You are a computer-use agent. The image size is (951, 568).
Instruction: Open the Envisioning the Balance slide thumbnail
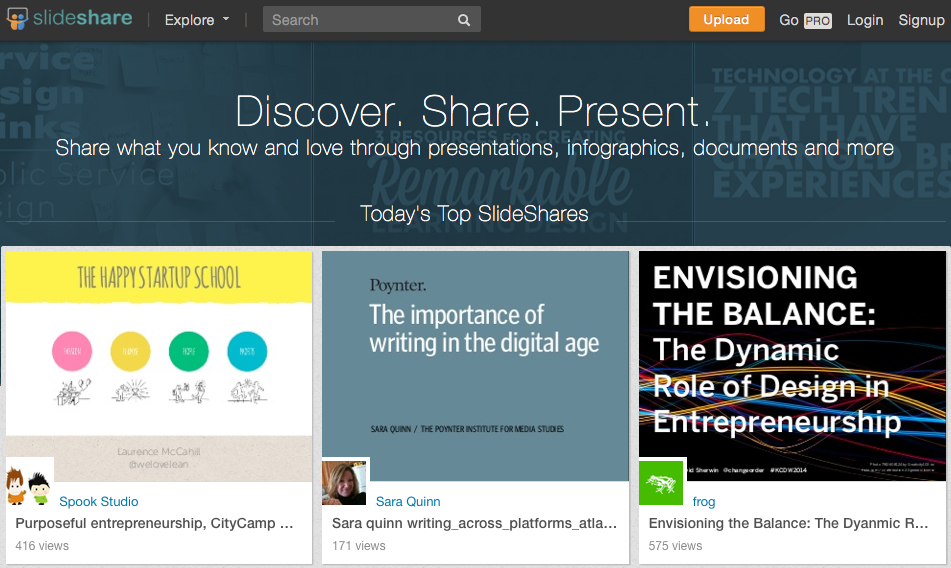(x=792, y=366)
